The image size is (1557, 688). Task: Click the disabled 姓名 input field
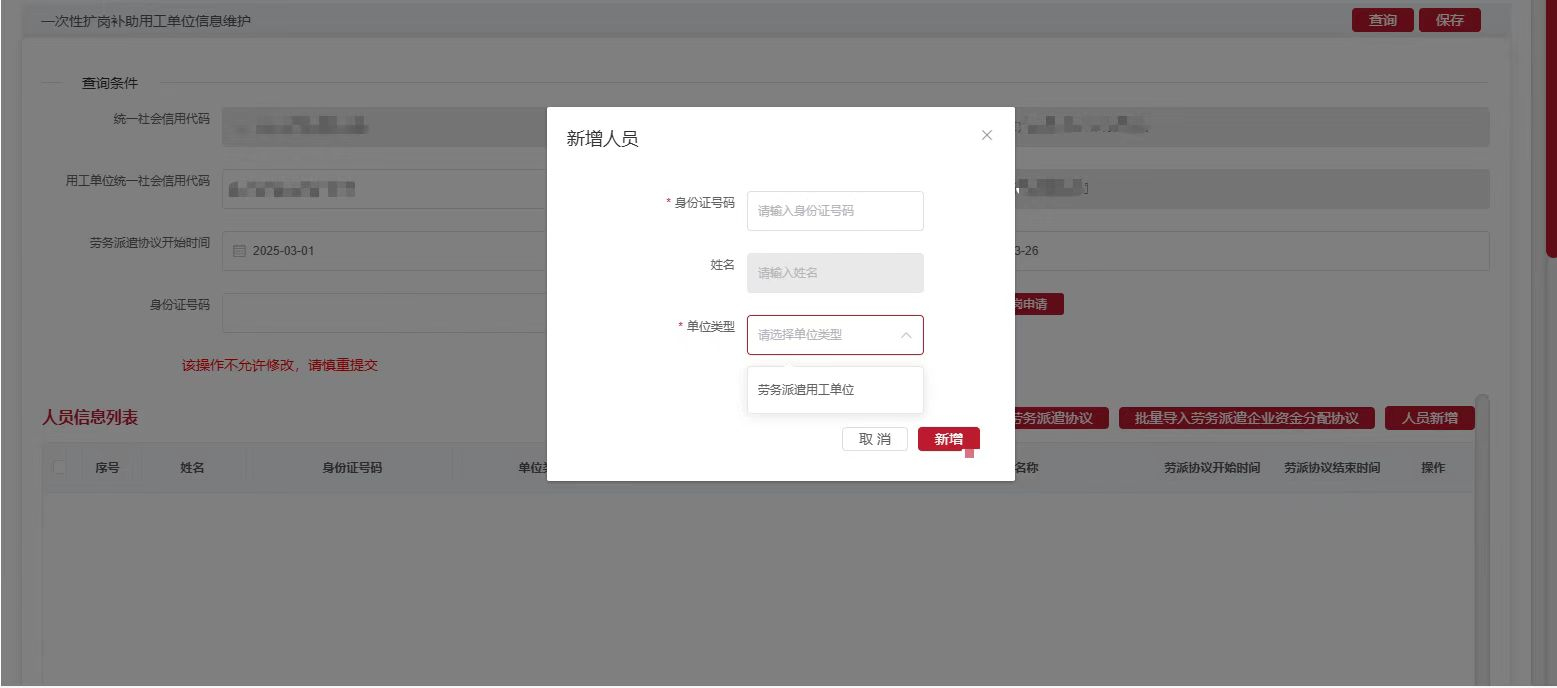tap(834, 272)
